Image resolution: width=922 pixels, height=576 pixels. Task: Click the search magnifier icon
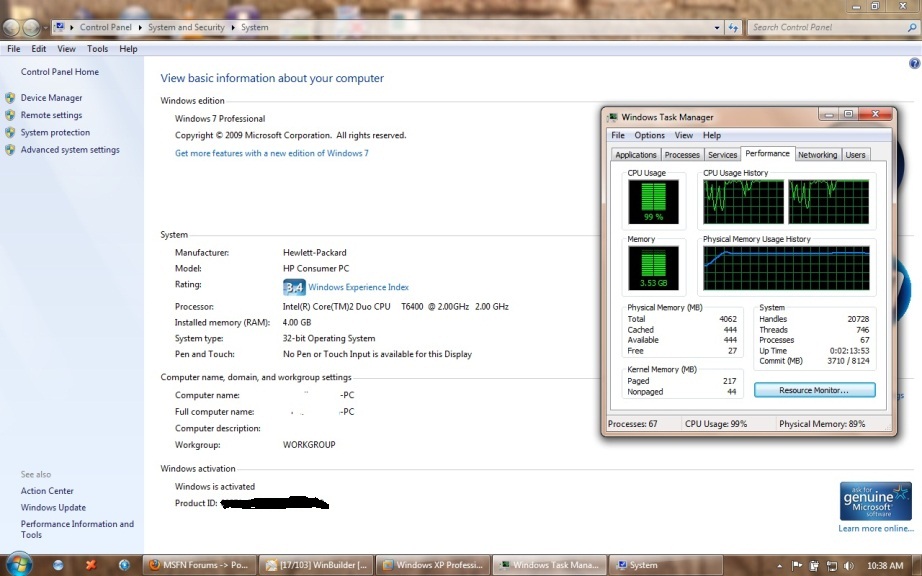point(912,27)
